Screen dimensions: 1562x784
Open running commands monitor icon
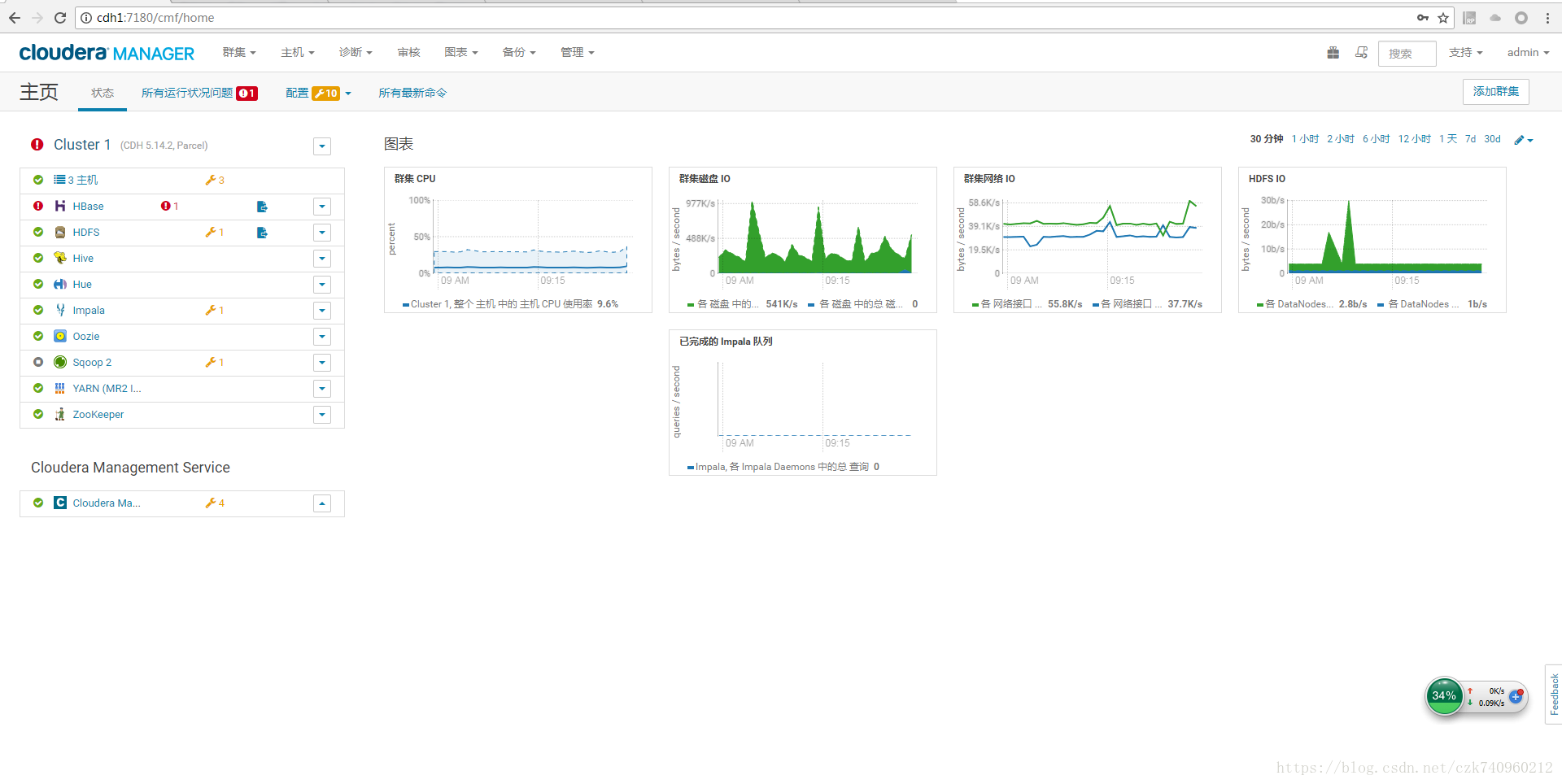click(1361, 53)
